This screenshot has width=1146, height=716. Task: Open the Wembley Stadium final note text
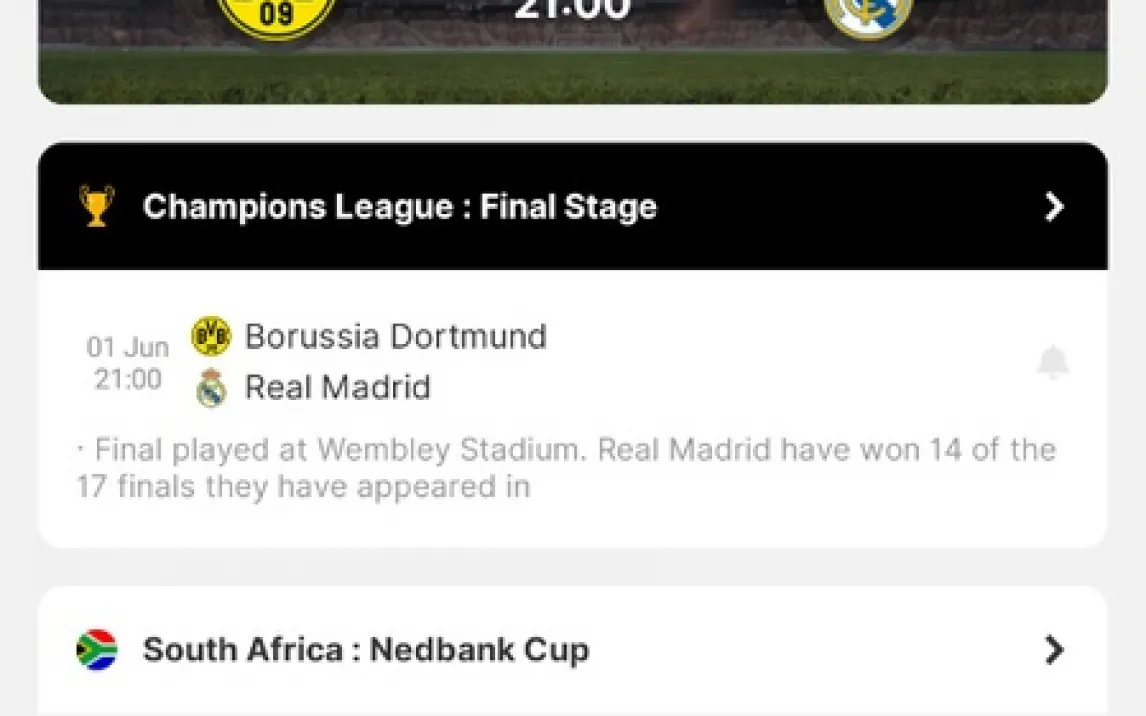(x=565, y=468)
